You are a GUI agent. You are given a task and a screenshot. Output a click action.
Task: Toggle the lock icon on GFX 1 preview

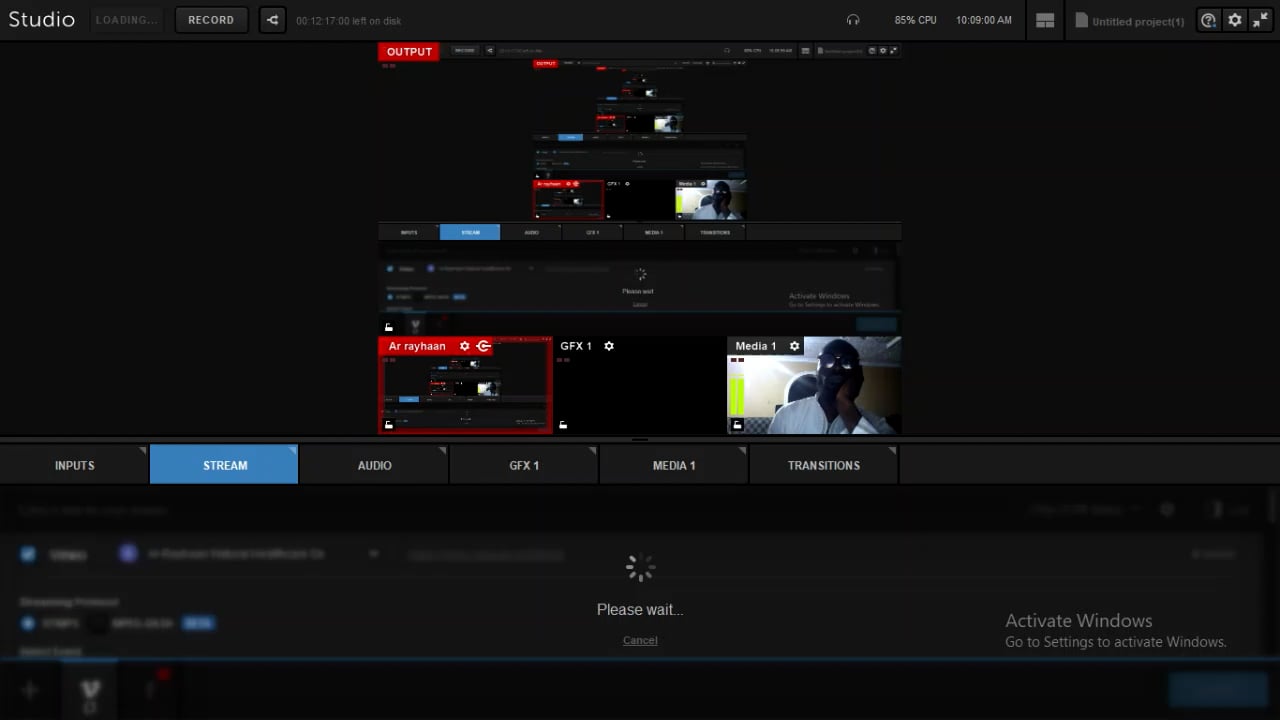(563, 425)
